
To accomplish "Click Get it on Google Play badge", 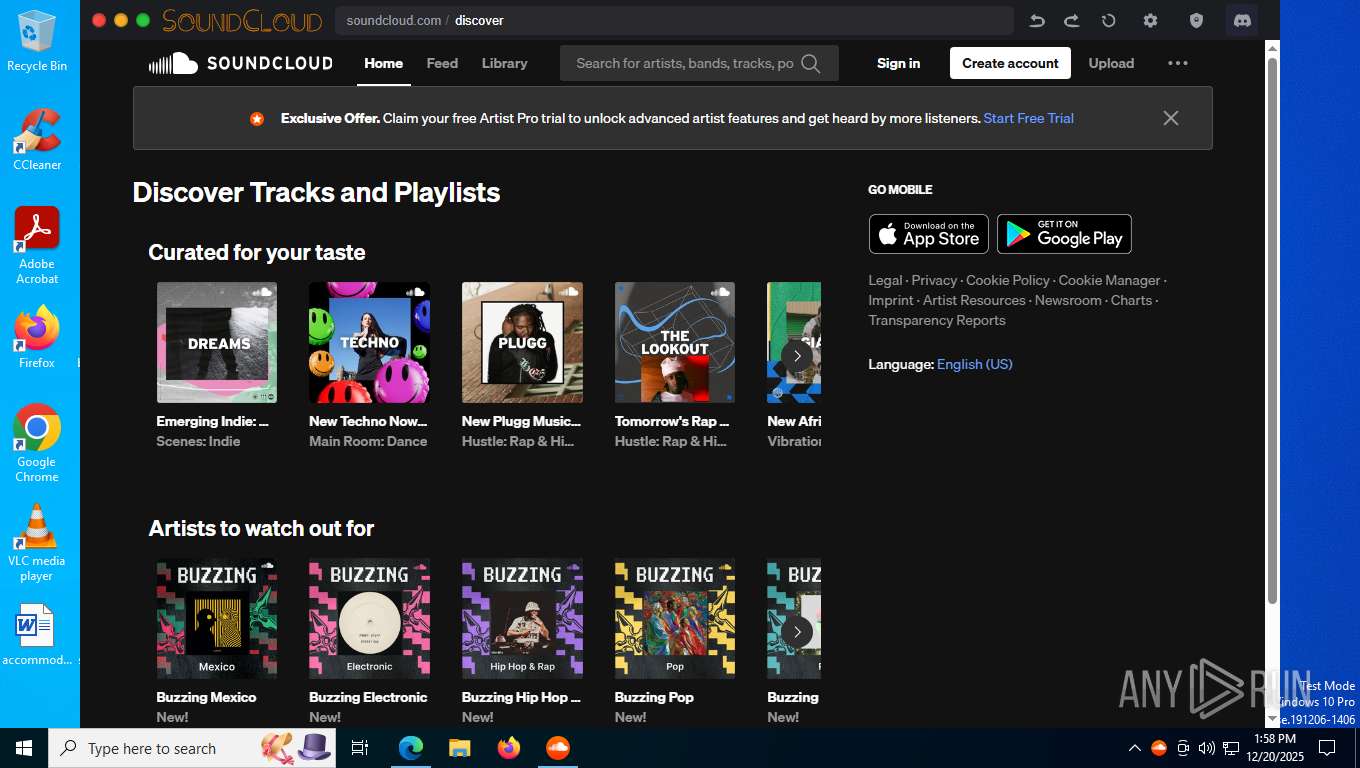I will click(x=1064, y=234).
